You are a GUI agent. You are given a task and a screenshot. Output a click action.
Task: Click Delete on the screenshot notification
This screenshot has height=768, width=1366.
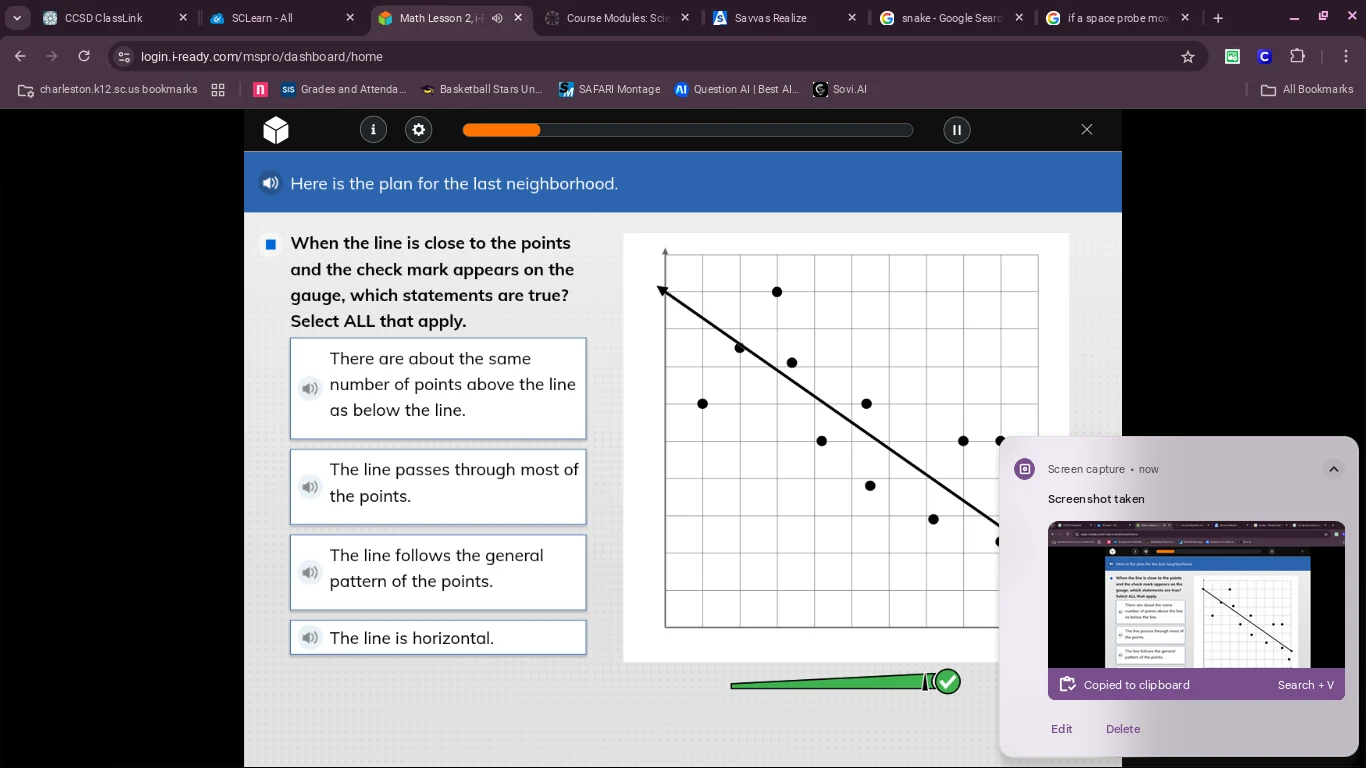click(1122, 729)
